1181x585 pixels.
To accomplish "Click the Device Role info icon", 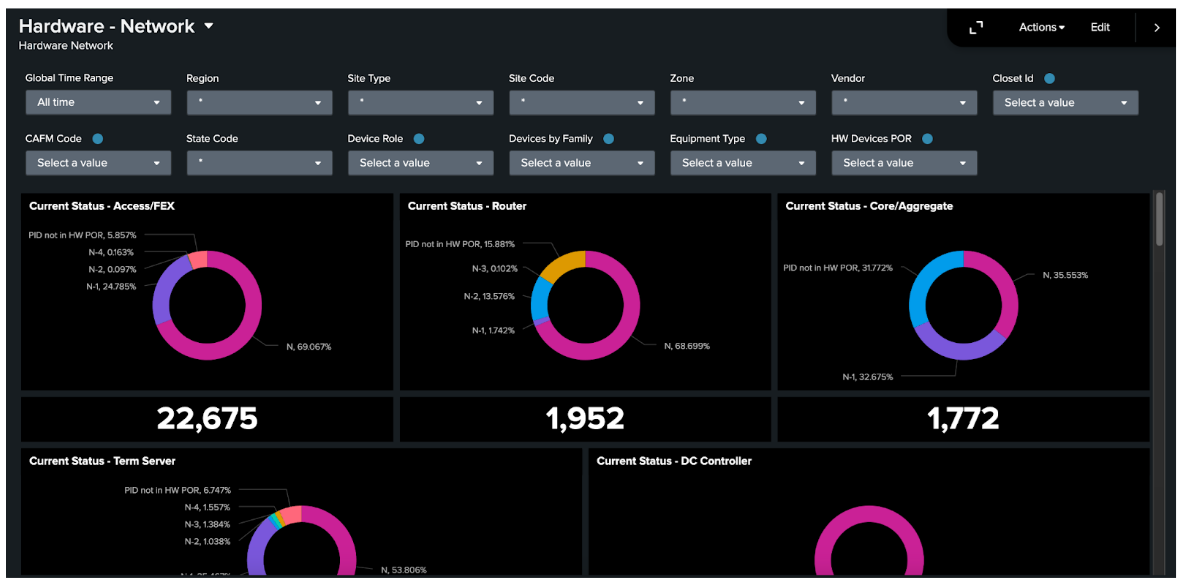I will 421,138.
